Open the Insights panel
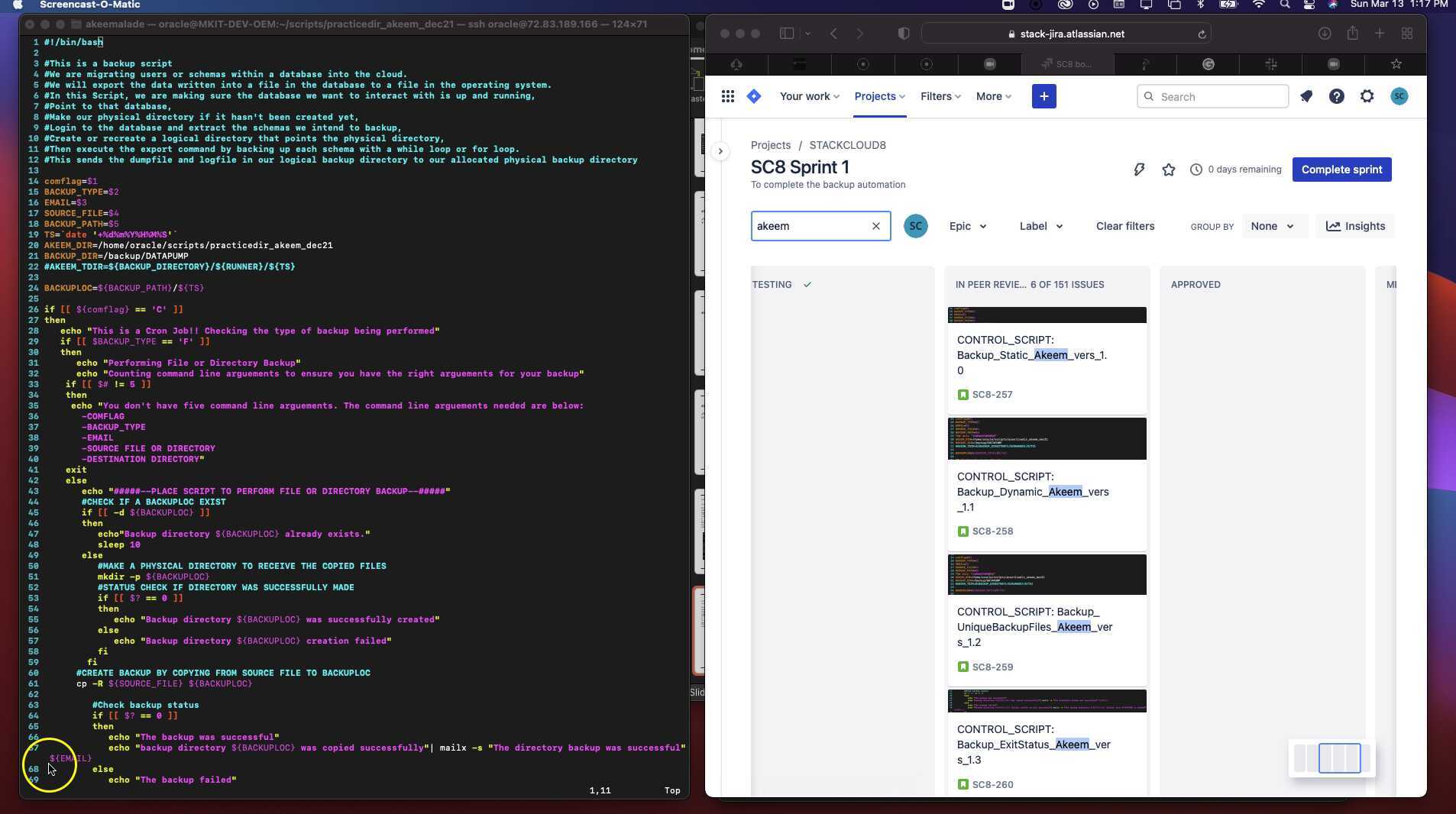The height and width of the screenshot is (814, 1456). click(1356, 226)
